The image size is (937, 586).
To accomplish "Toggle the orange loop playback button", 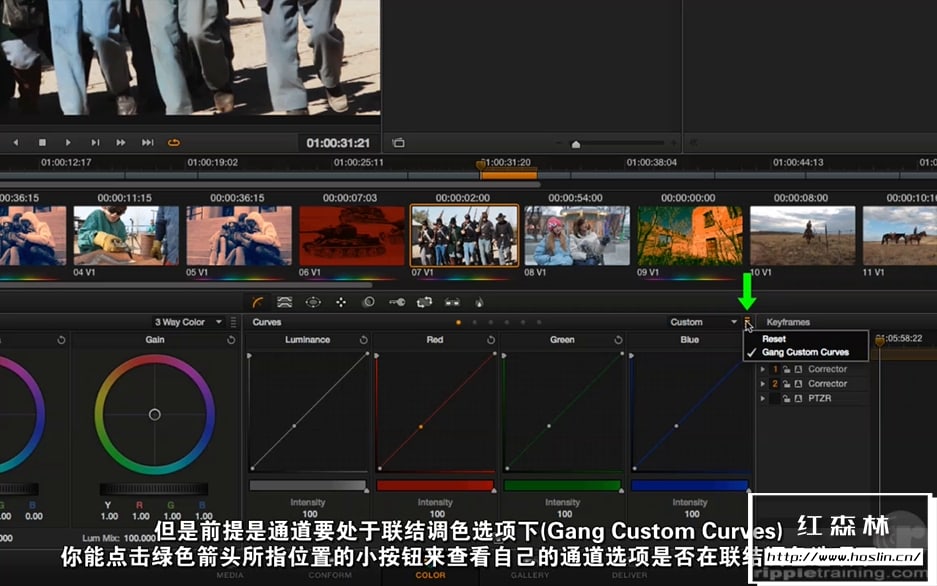I will coord(174,143).
